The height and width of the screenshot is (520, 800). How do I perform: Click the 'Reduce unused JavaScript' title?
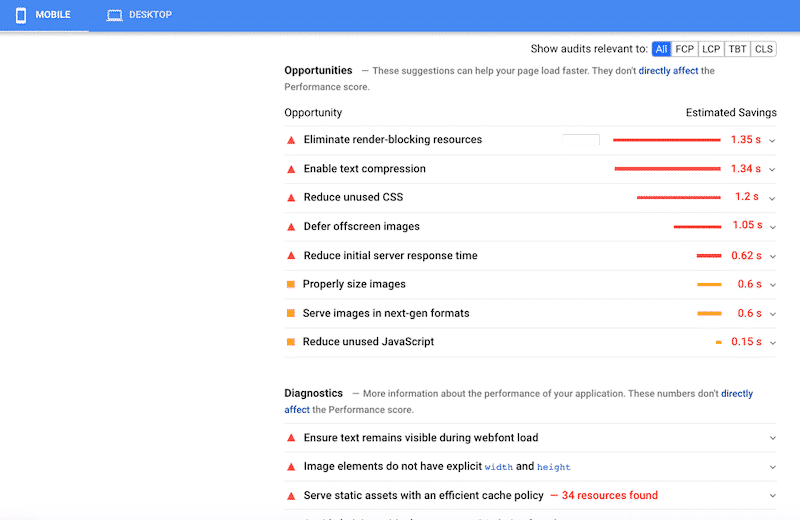(x=368, y=342)
